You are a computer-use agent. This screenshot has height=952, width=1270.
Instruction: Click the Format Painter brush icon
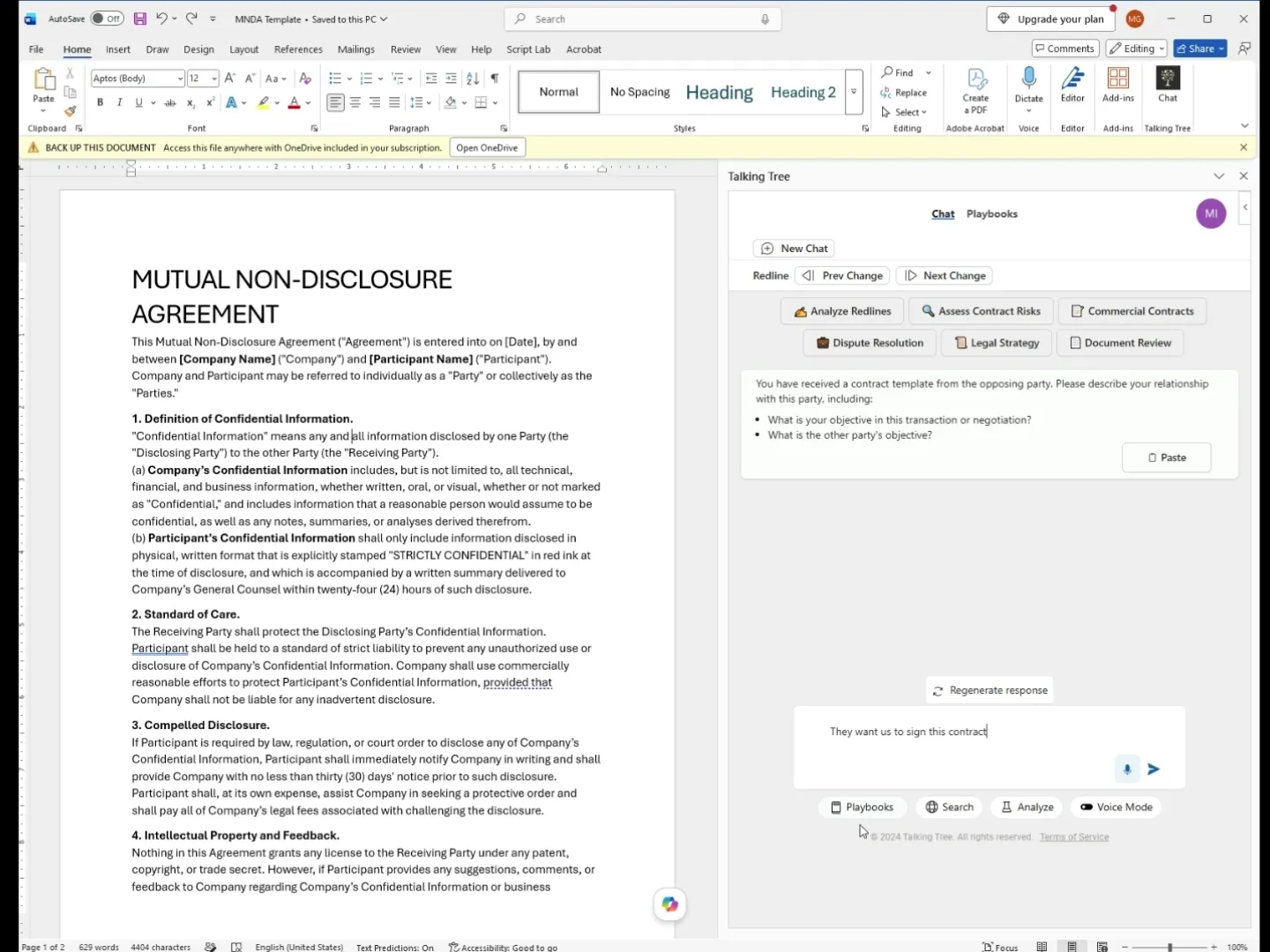(70, 111)
